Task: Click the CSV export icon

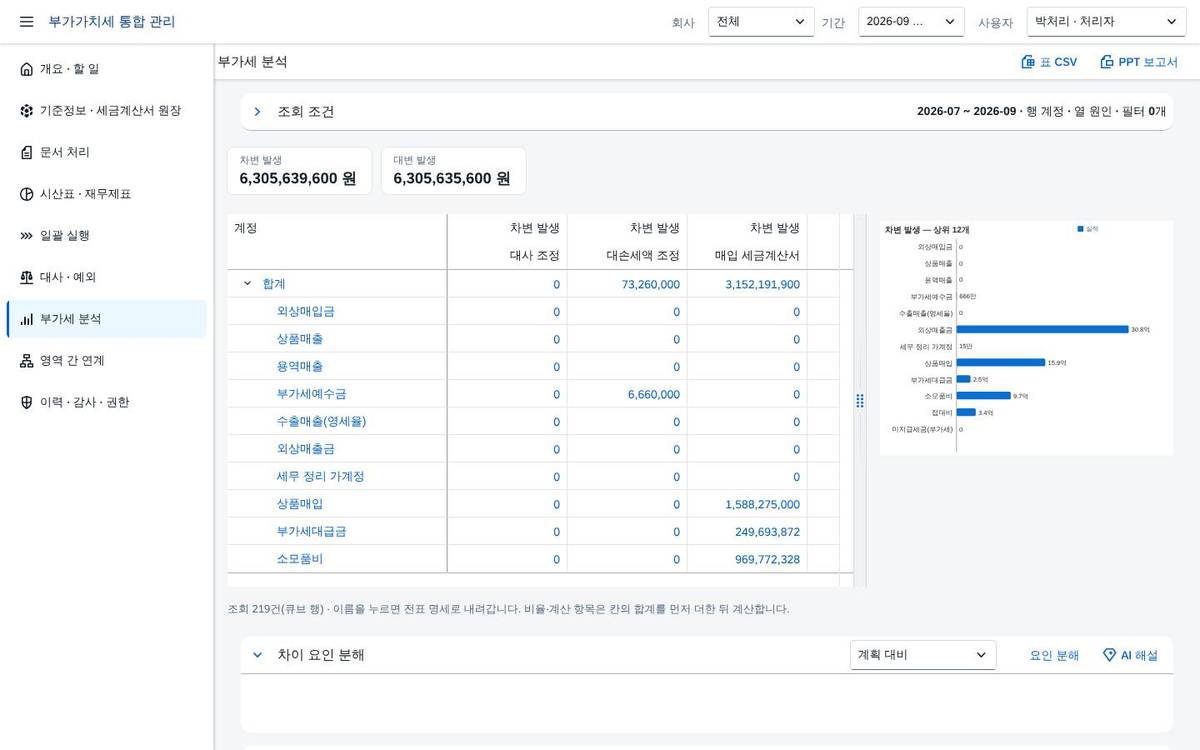Action: point(1028,62)
